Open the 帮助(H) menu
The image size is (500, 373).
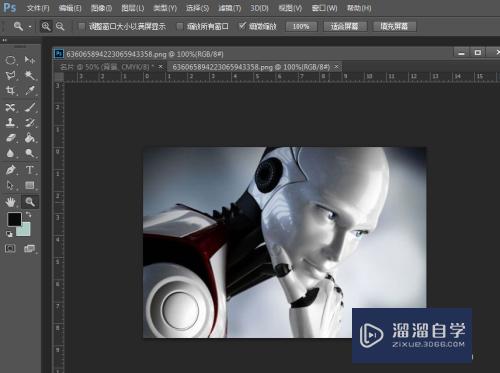point(359,8)
